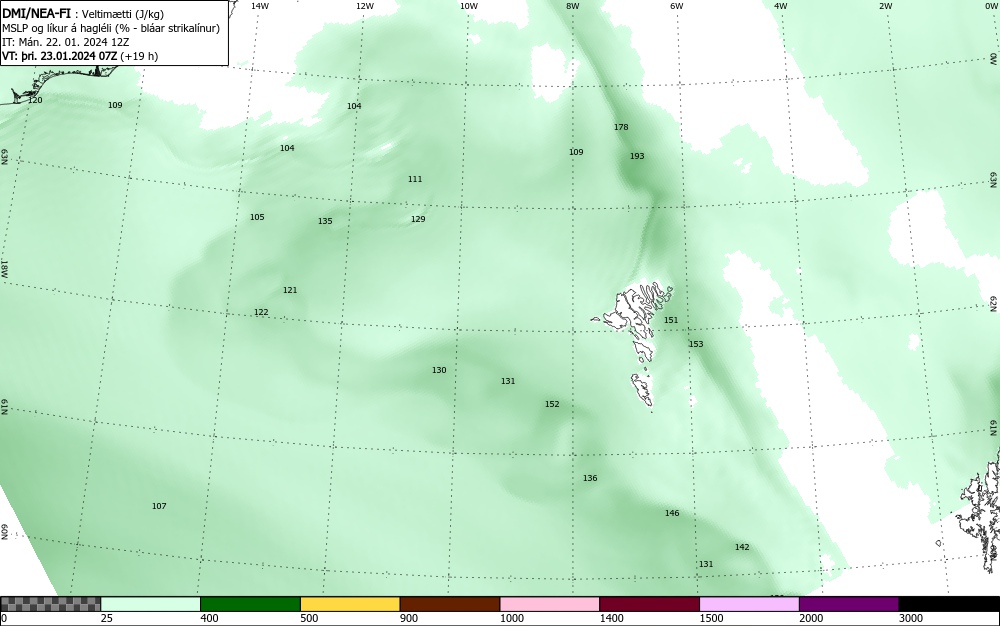Image resolution: width=1000 pixels, height=626 pixels.
Task: Select the 107 CAPE value
Action: pos(159,506)
